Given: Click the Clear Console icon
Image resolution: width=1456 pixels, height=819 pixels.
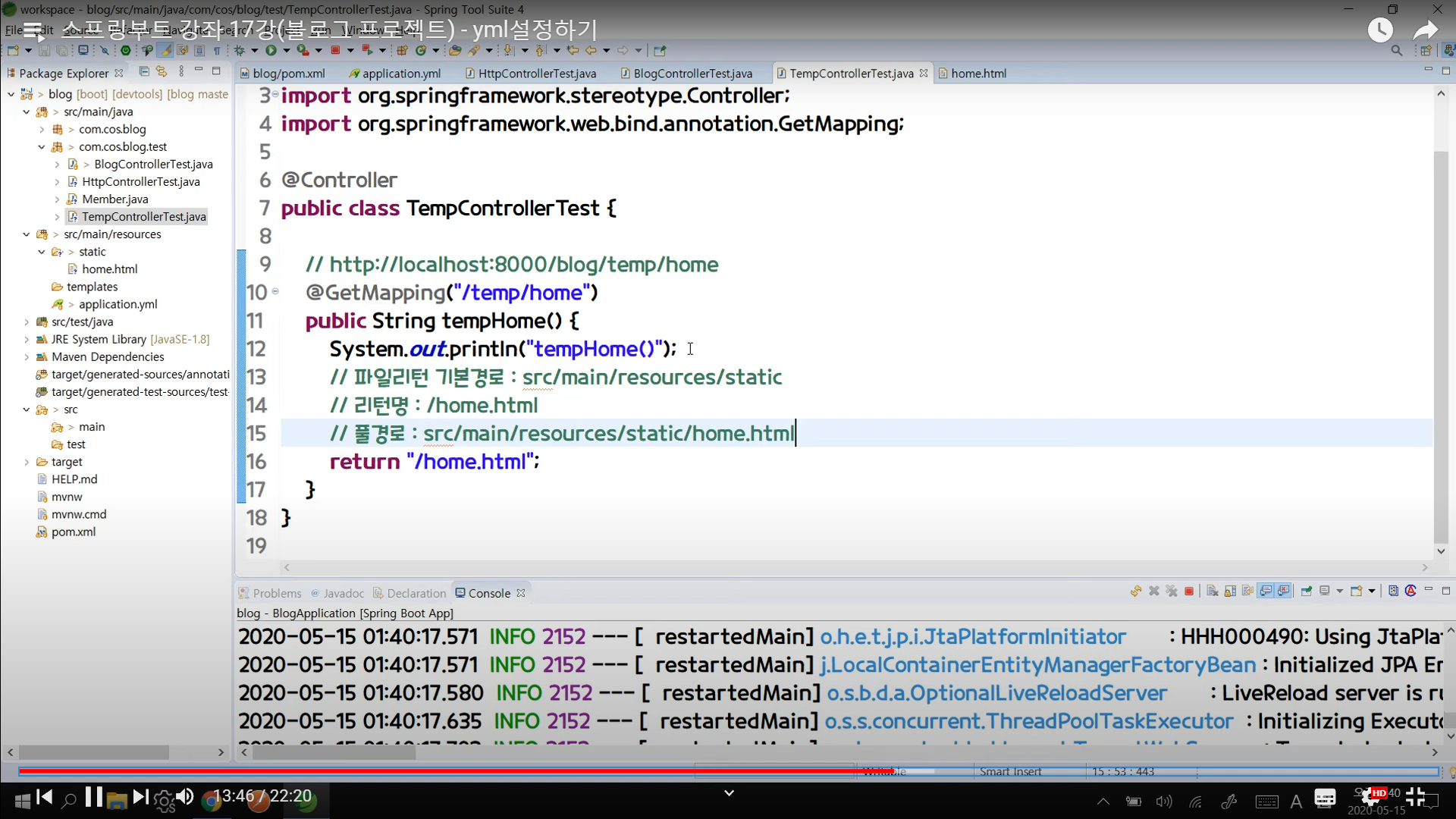Looking at the screenshot, I should pos(1213,591).
